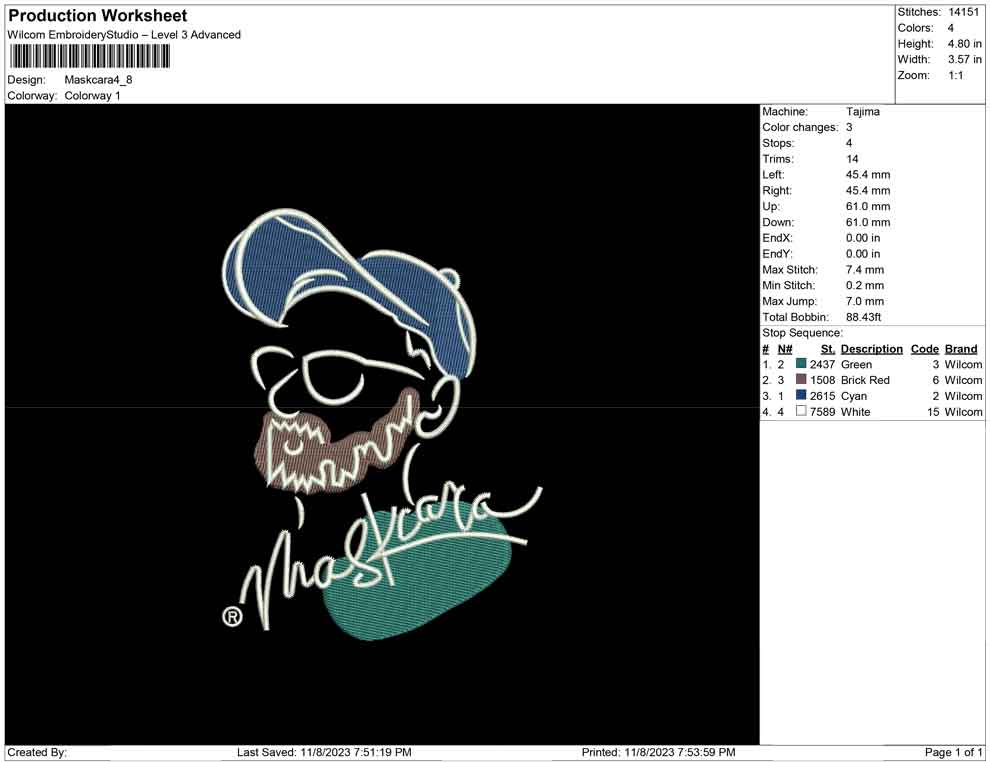Click the Green color swatch in stop sequence
Viewport: 990px width, 762px height.
[x=801, y=364]
